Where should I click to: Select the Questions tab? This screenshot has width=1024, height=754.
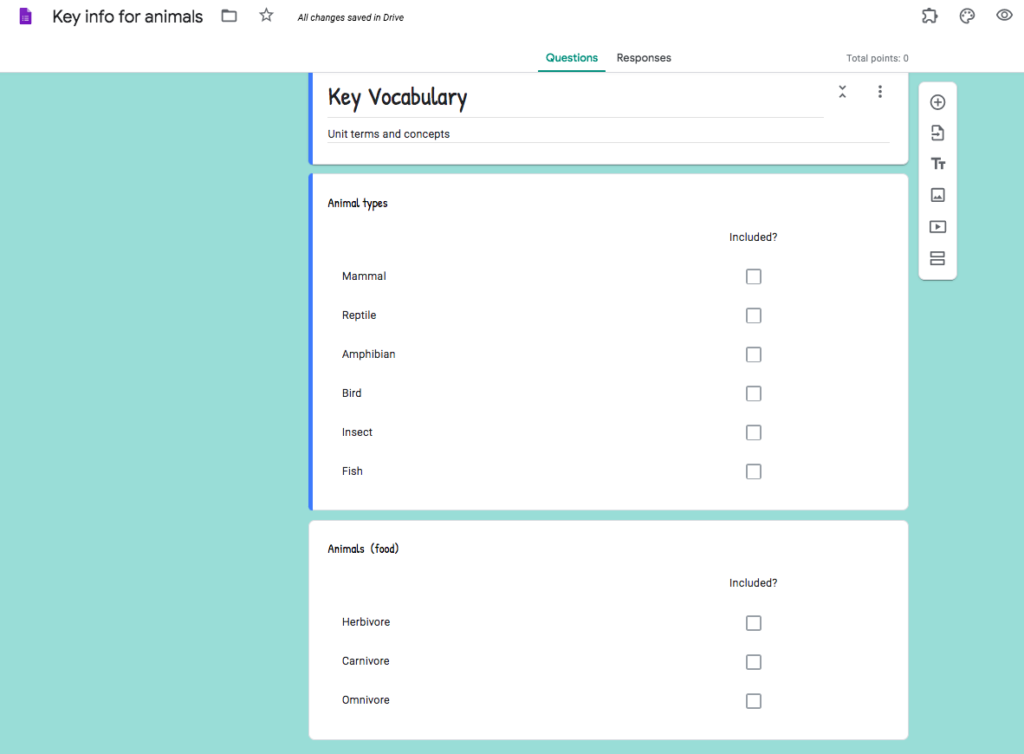572,58
